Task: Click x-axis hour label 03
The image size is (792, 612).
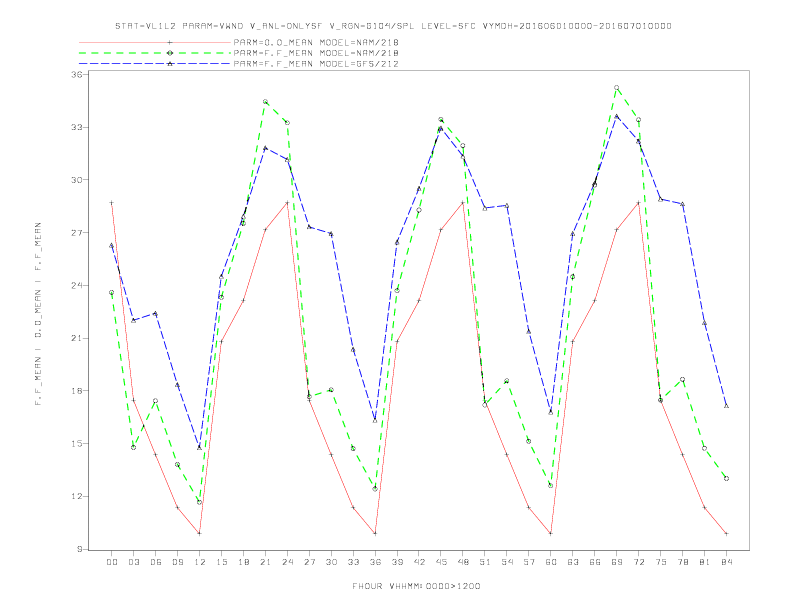Action: pos(133,562)
